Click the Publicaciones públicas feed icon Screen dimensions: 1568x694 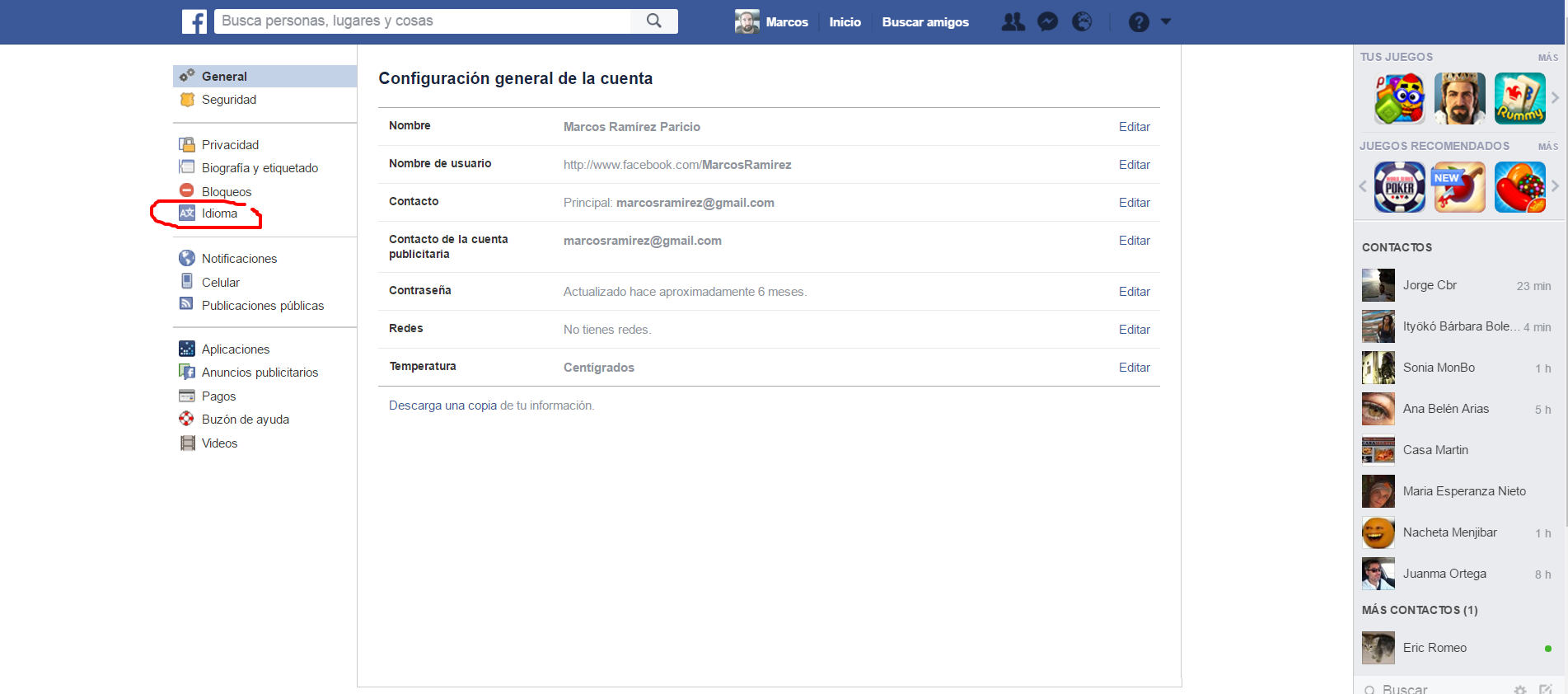click(187, 304)
